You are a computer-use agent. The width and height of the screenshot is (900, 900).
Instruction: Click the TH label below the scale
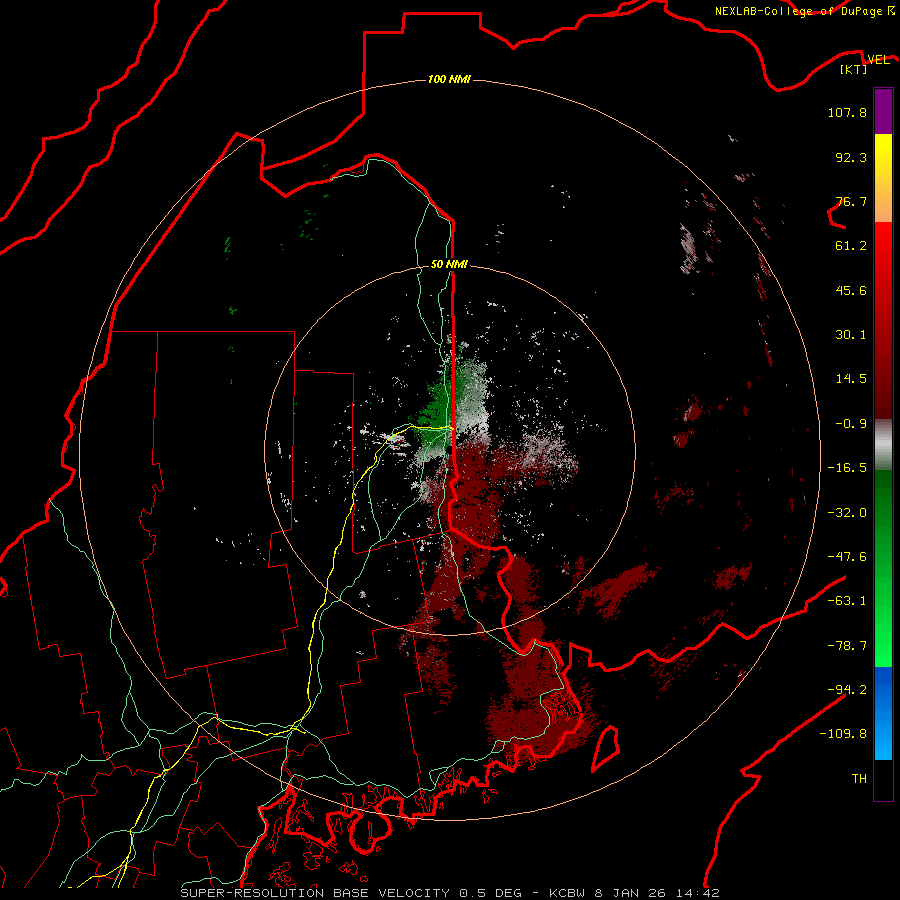click(x=859, y=779)
